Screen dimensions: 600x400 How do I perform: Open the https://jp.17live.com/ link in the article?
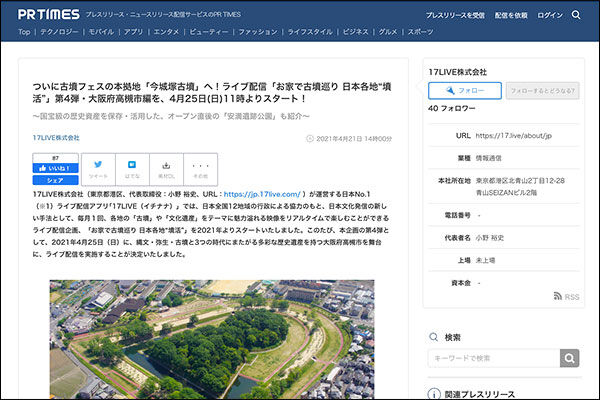[x=262, y=194]
